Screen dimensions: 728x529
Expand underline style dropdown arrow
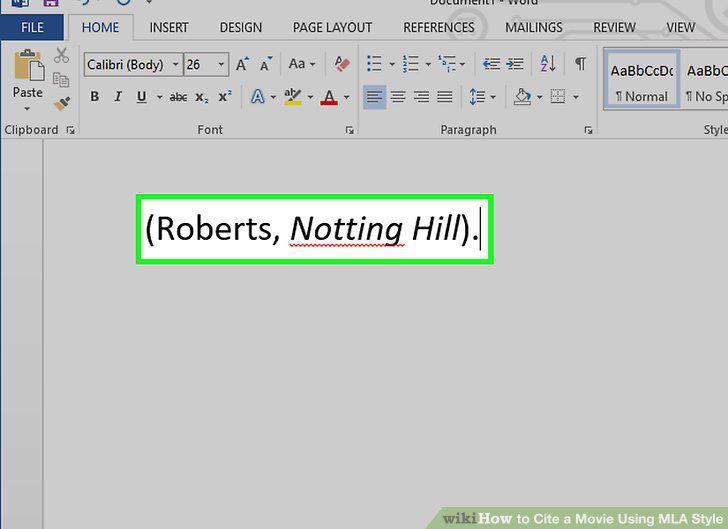[160, 97]
